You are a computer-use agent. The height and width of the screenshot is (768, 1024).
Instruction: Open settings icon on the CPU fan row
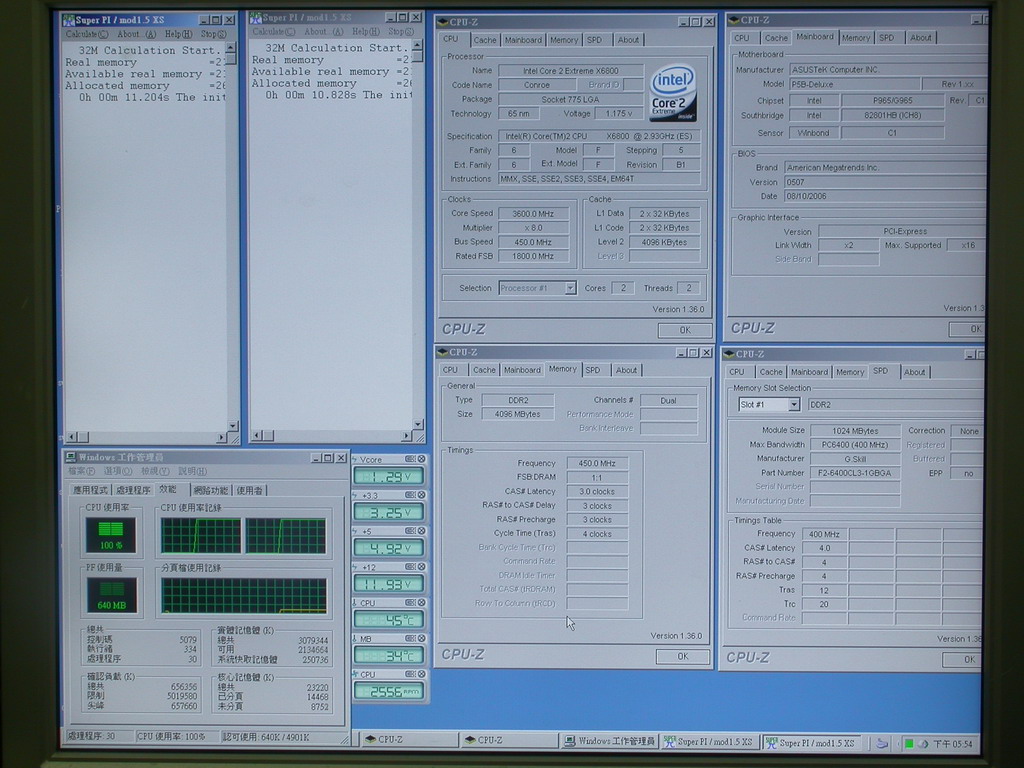coord(410,674)
